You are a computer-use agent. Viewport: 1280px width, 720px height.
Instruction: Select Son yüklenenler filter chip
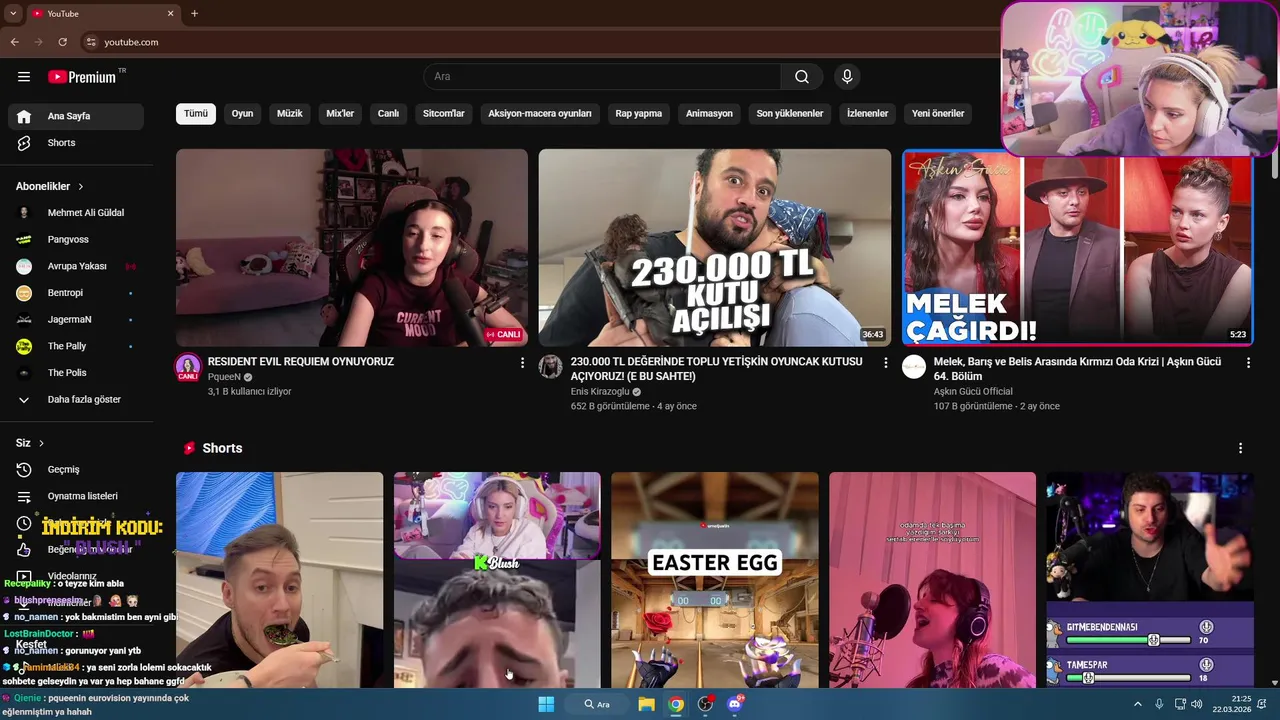coord(790,113)
